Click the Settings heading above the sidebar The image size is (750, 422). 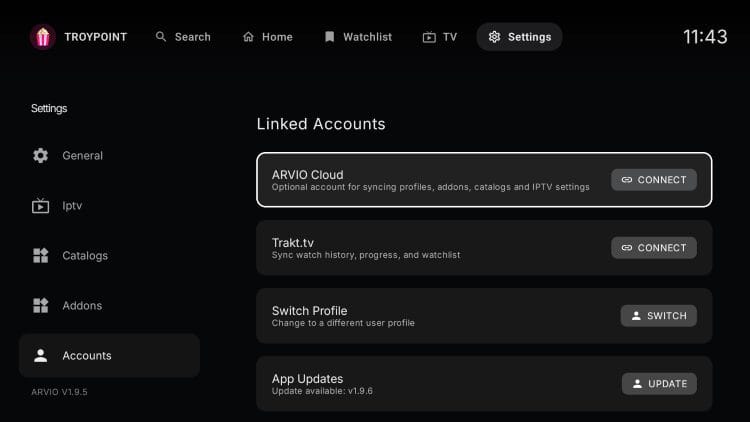pyautogui.click(x=49, y=108)
